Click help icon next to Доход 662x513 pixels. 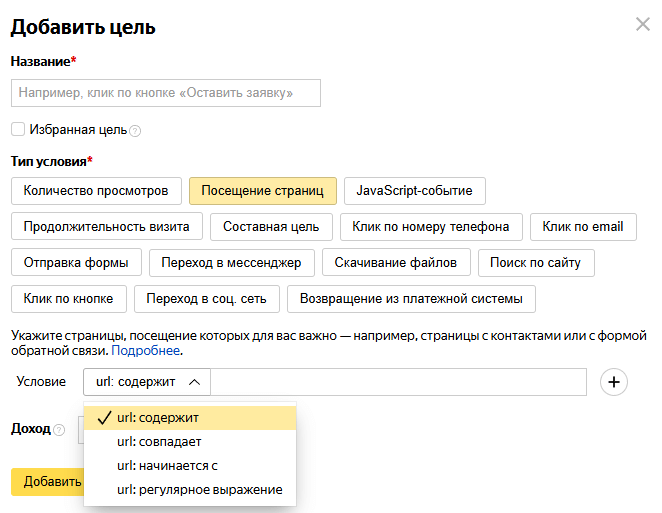(58, 430)
